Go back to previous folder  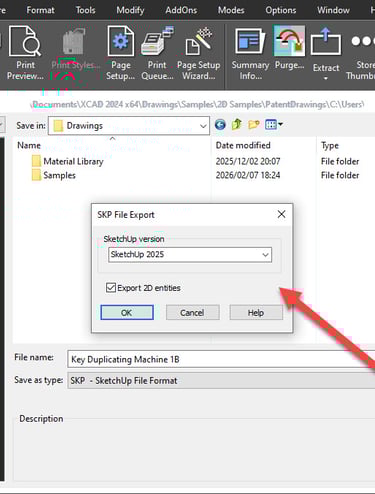point(220,125)
